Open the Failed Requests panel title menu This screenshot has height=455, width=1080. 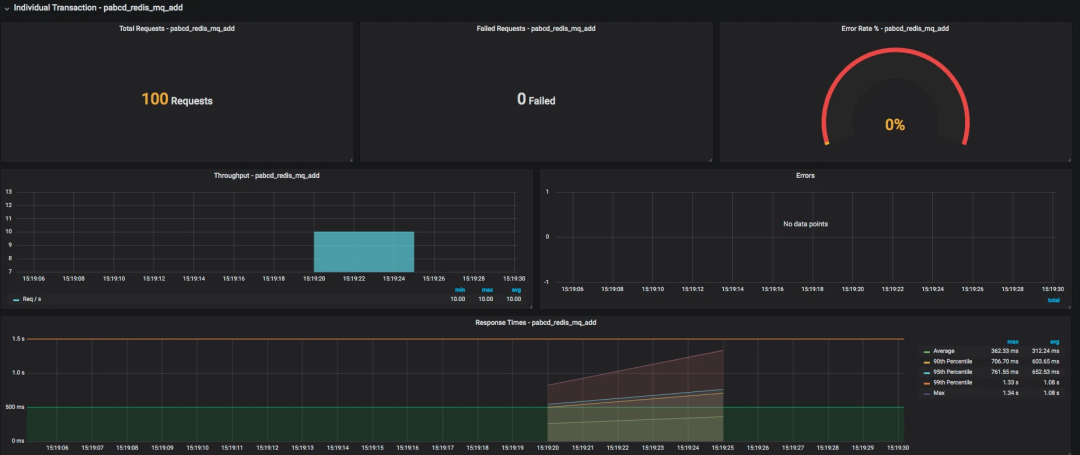pyautogui.click(x=536, y=29)
